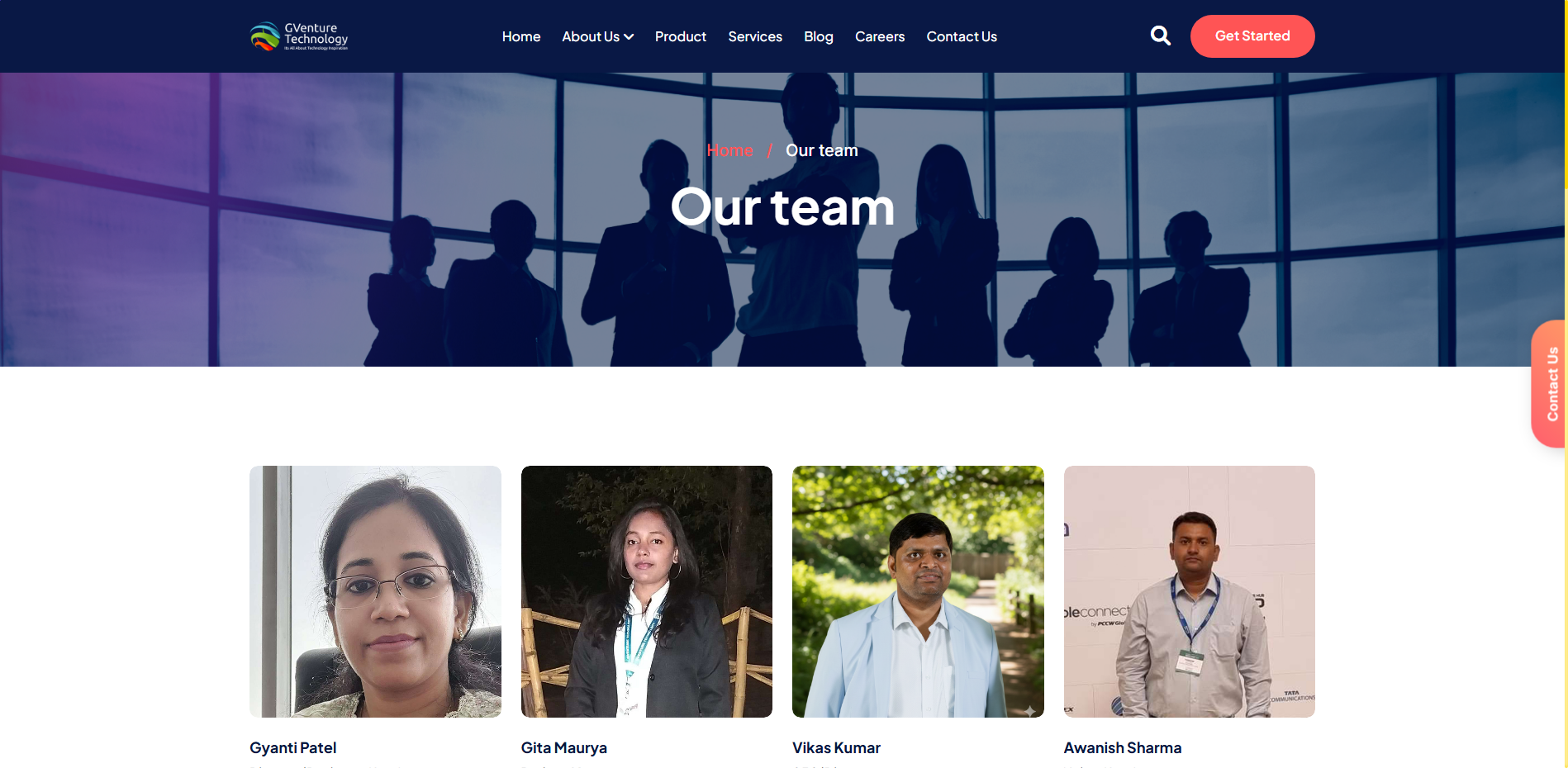This screenshot has height=768, width=1568.
Task: Click the GVenture Technology logo
Action: pos(299,36)
